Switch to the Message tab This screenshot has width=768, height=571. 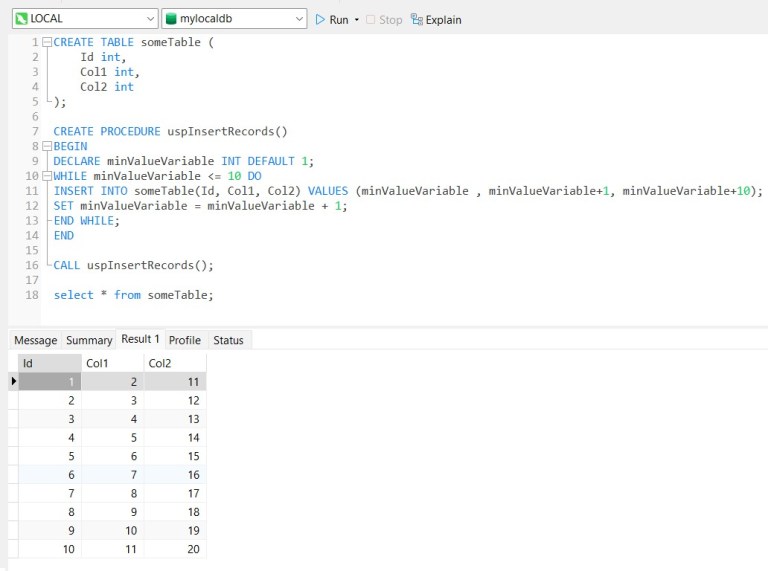[x=35, y=340]
